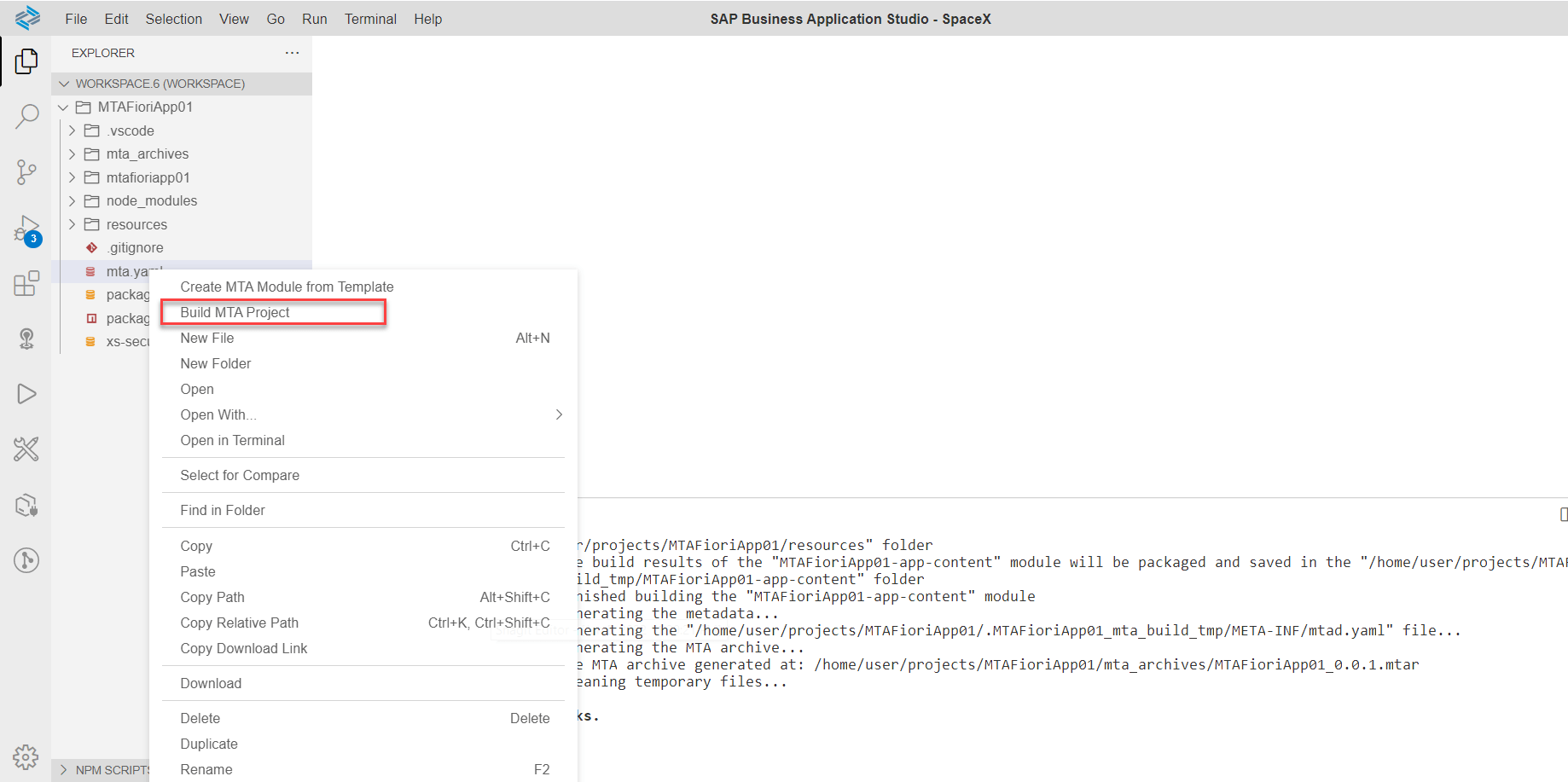The image size is (1568, 782).
Task: Select the wrench-and-screwdriver tools icon
Action: 26,449
